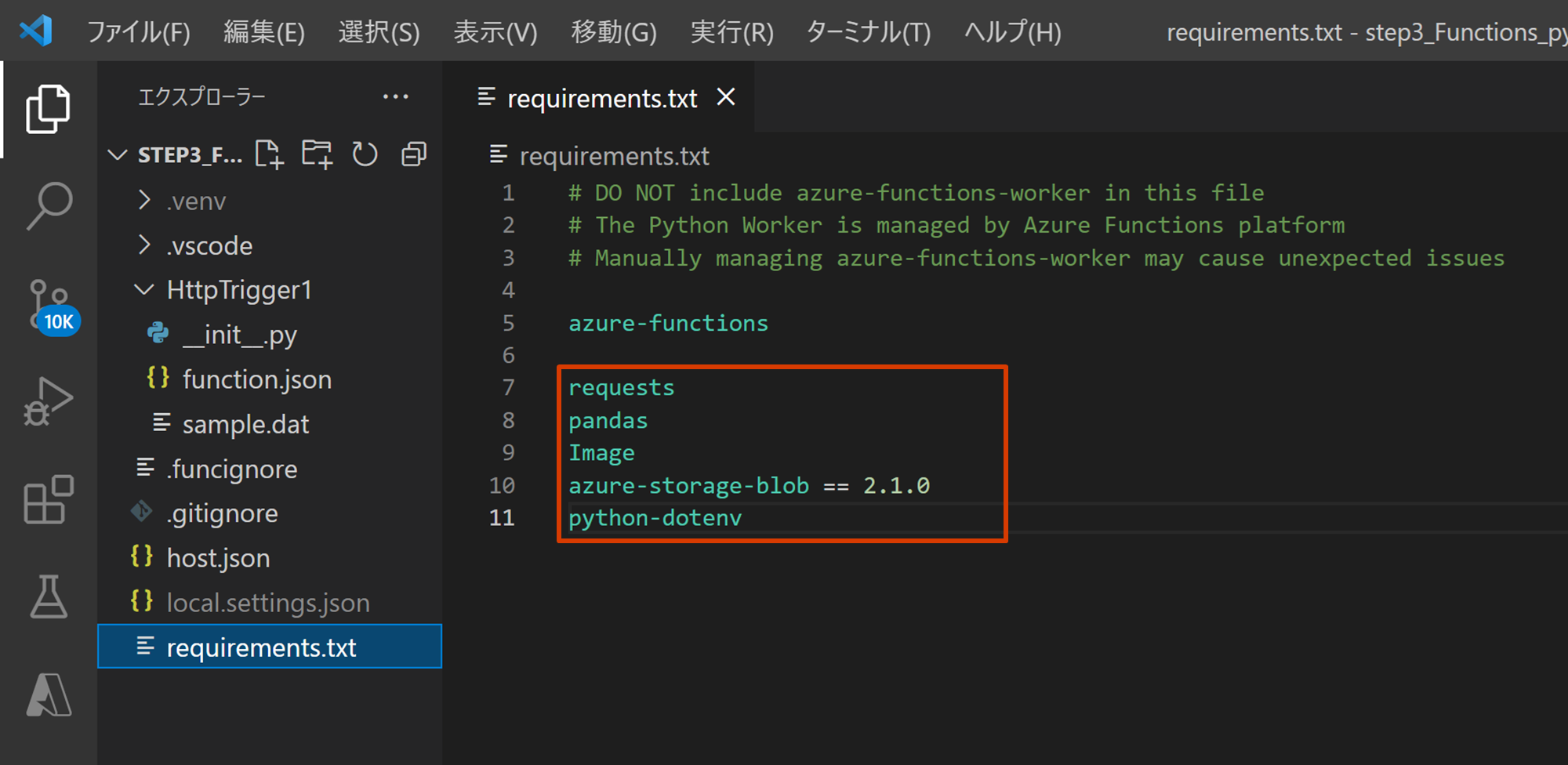1568x765 pixels.
Task: Close the requirements.txt tab
Action: (726, 97)
